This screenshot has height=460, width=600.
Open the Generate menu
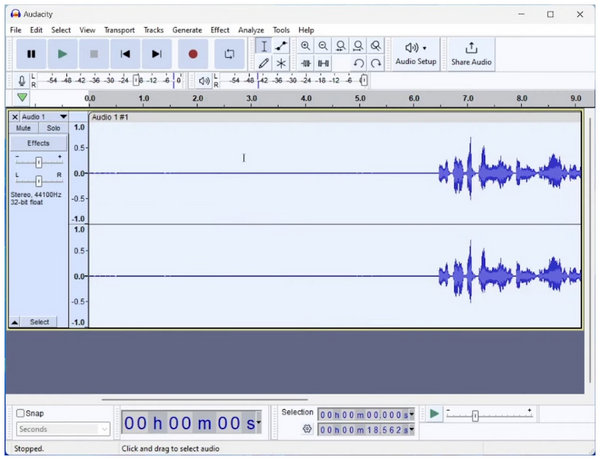[x=187, y=30]
